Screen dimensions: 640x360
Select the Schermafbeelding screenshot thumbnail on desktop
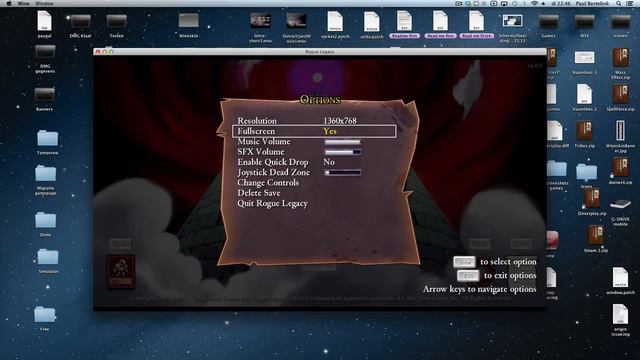[512, 20]
